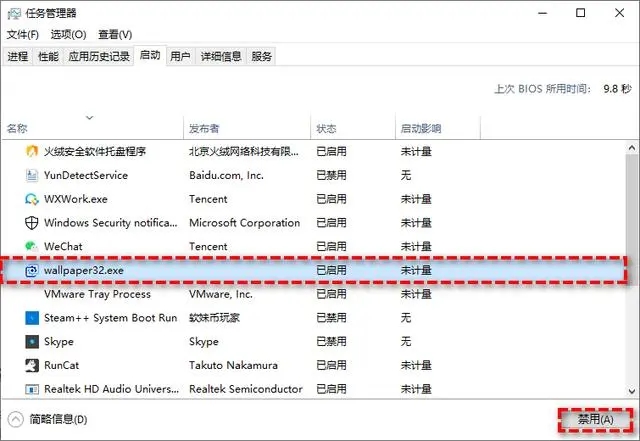The height and width of the screenshot is (441, 640).
Task: Switch to the 服务 tab
Action: [x=261, y=56]
